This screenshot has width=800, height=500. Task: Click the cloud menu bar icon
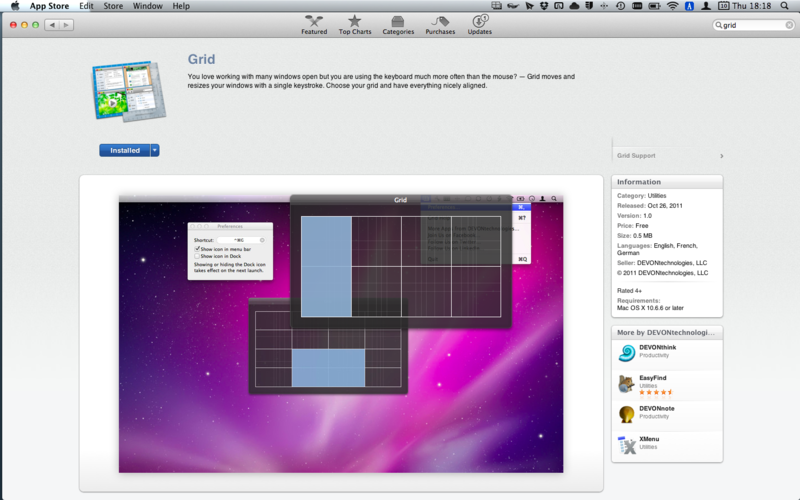click(x=574, y=6)
